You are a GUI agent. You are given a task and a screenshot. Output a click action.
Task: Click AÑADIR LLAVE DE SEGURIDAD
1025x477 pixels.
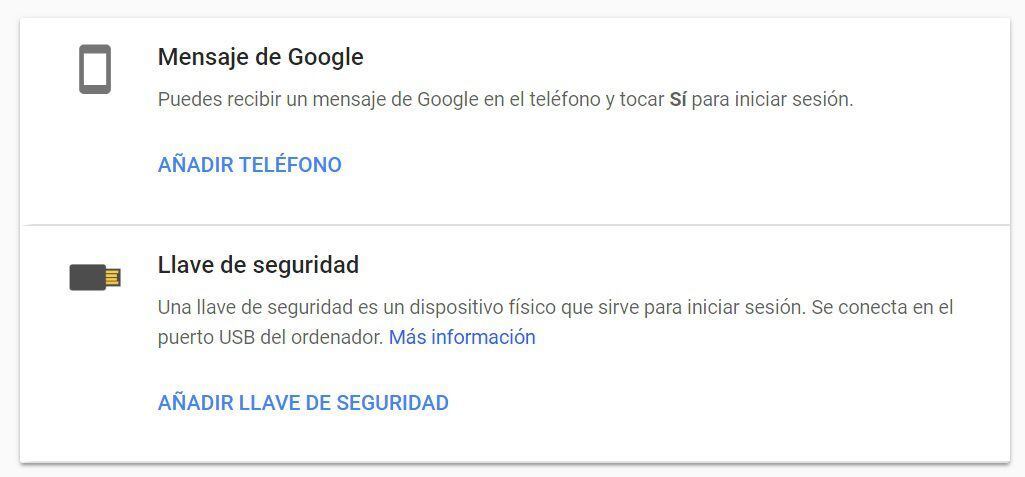point(303,403)
